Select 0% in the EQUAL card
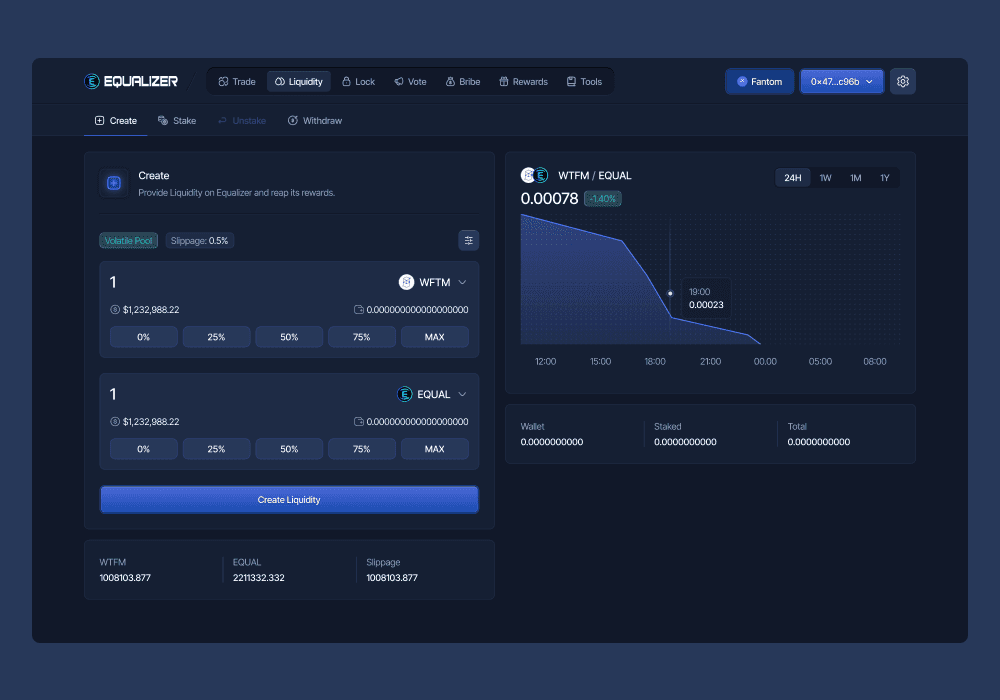The height and width of the screenshot is (700, 1000). click(143, 449)
